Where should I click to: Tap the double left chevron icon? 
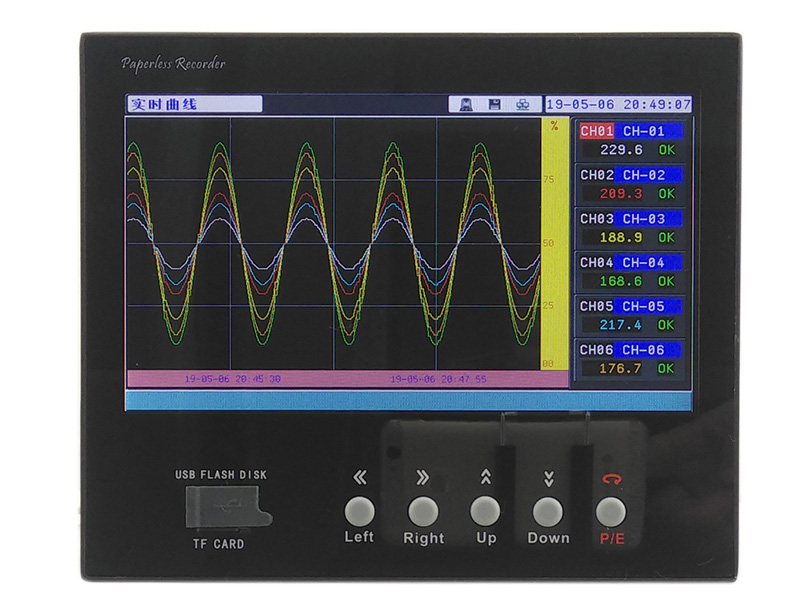[360, 478]
